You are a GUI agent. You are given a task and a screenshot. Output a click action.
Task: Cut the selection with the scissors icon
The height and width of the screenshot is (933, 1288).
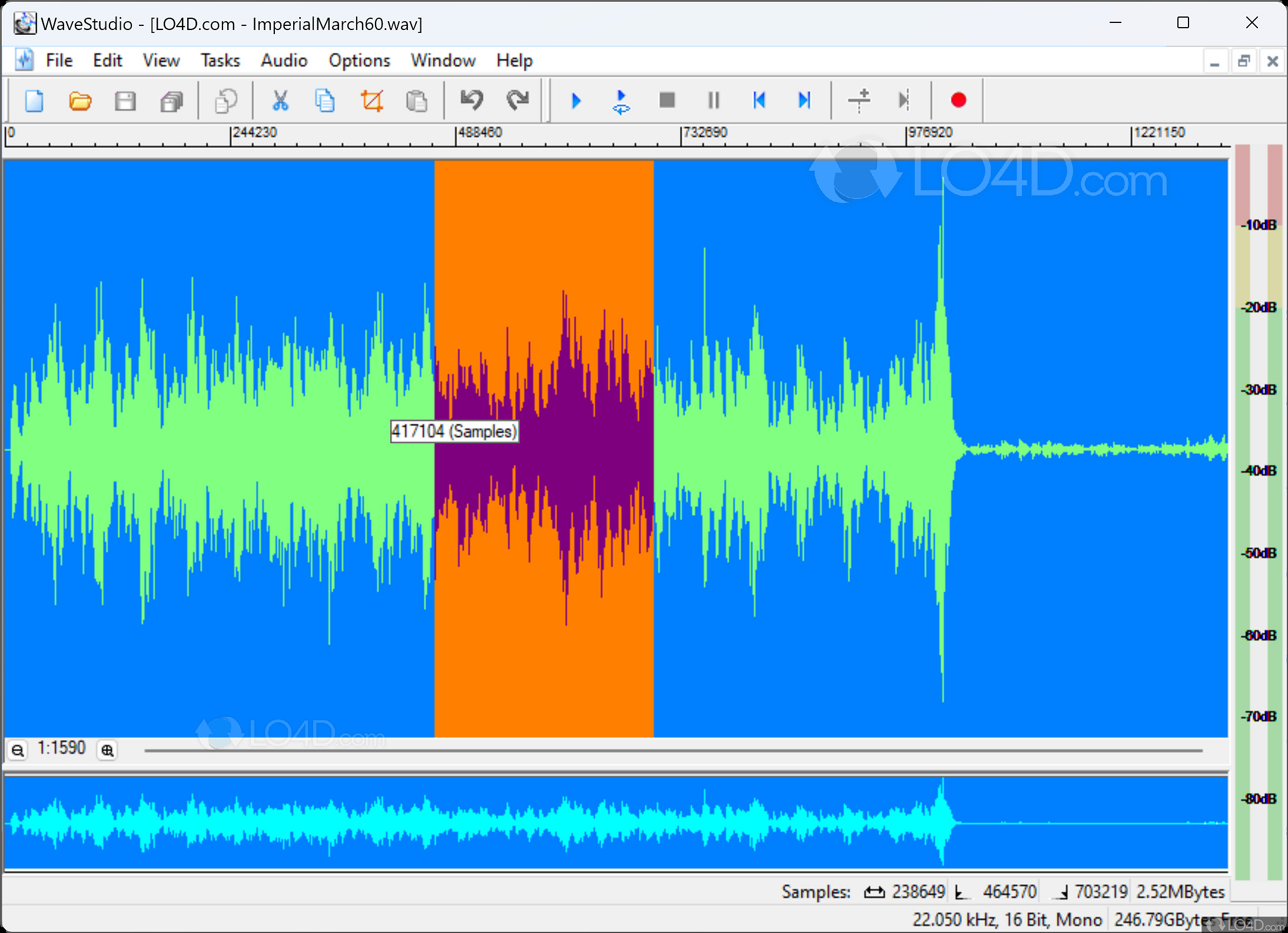(280, 101)
